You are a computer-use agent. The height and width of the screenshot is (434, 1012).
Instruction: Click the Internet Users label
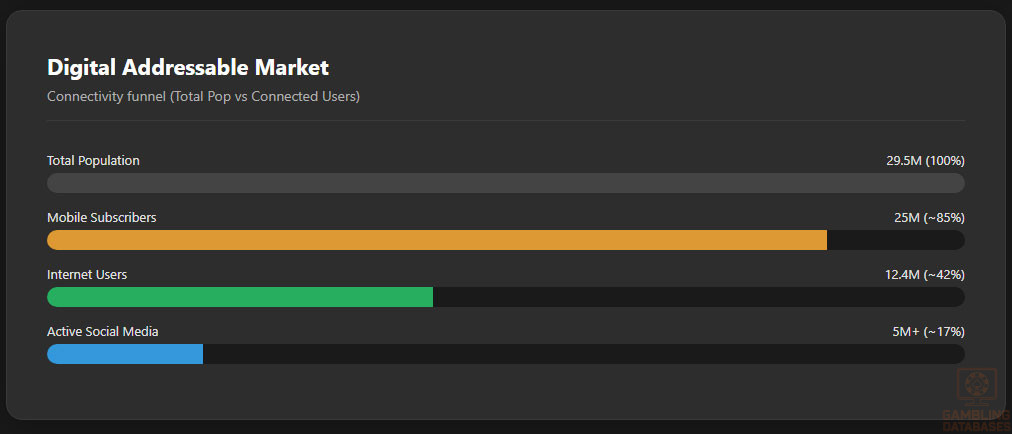(x=87, y=275)
